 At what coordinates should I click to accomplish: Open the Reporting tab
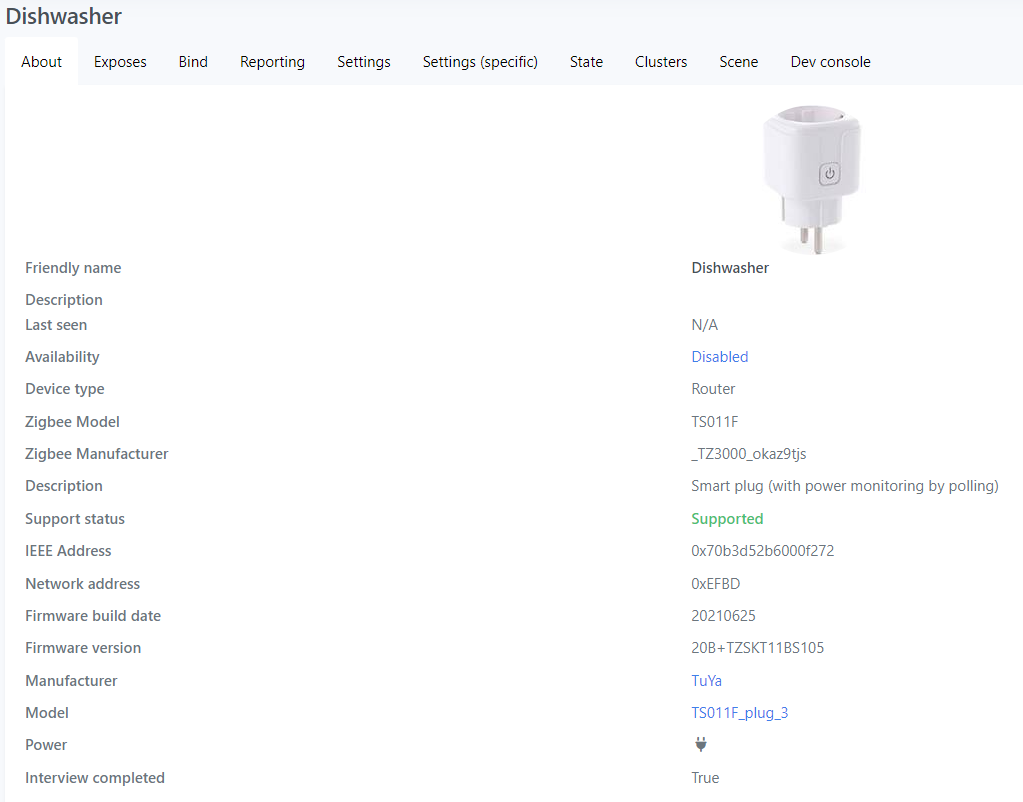[272, 61]
